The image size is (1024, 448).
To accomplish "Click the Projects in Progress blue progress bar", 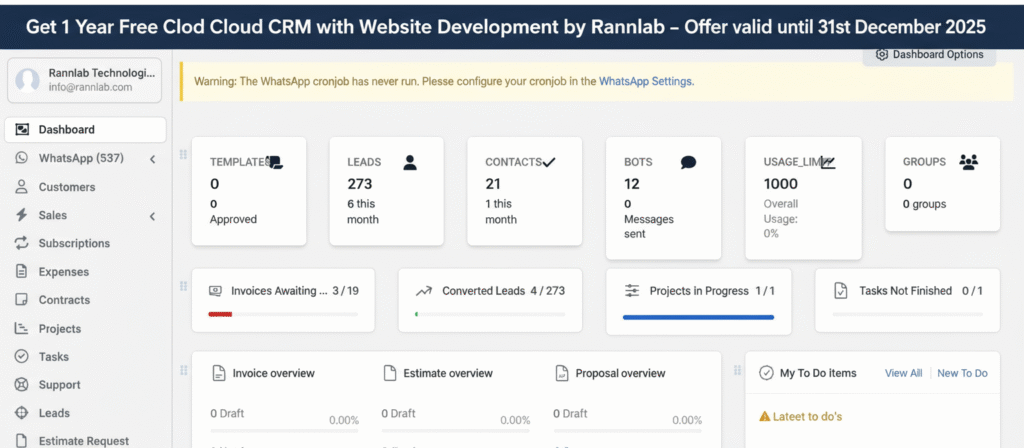I will (x=698, y=317).
